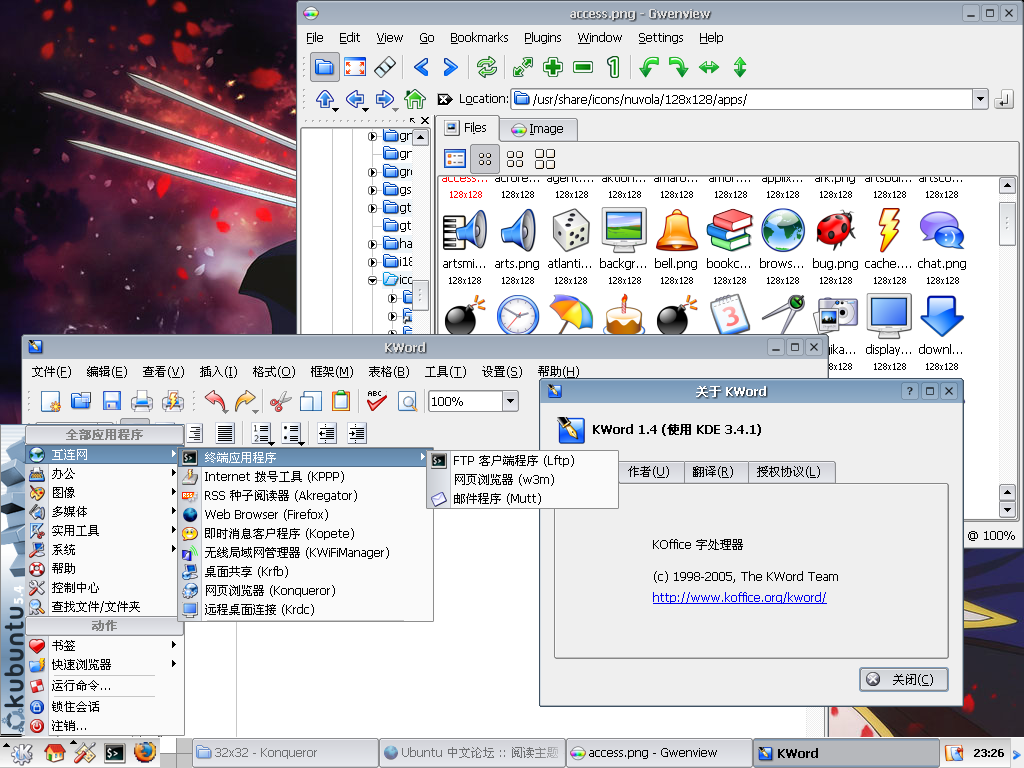Expand the 'gs' folder in Gwenview tree
Viewport: 1024px width, 768px height.
pyautogui.click(x=372, y=190)
